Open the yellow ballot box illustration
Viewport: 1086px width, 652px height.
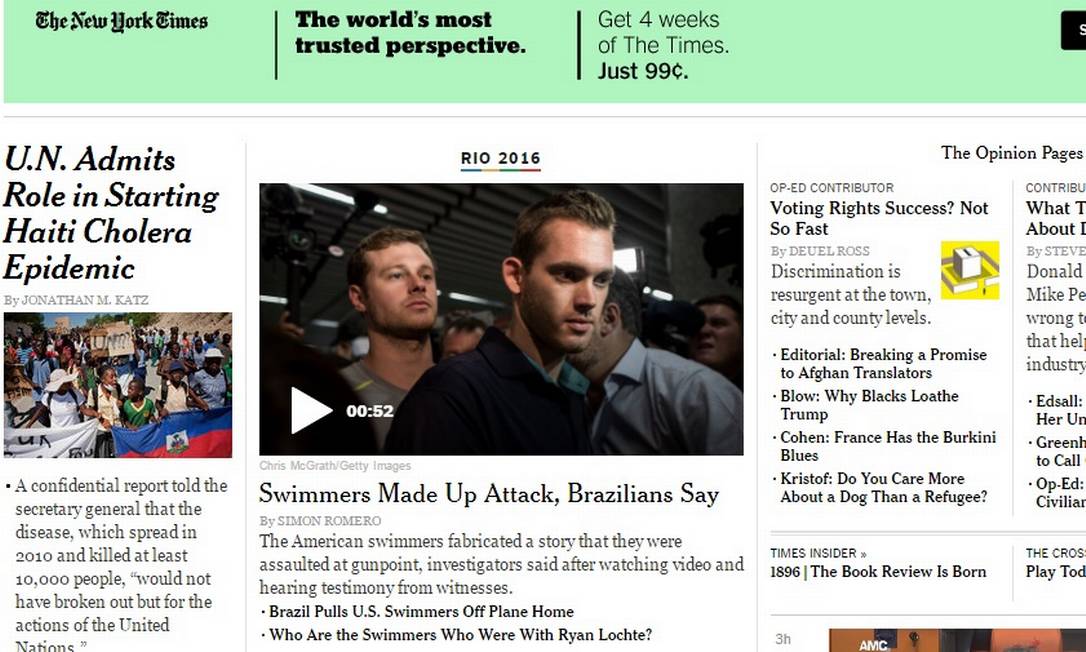970,270
